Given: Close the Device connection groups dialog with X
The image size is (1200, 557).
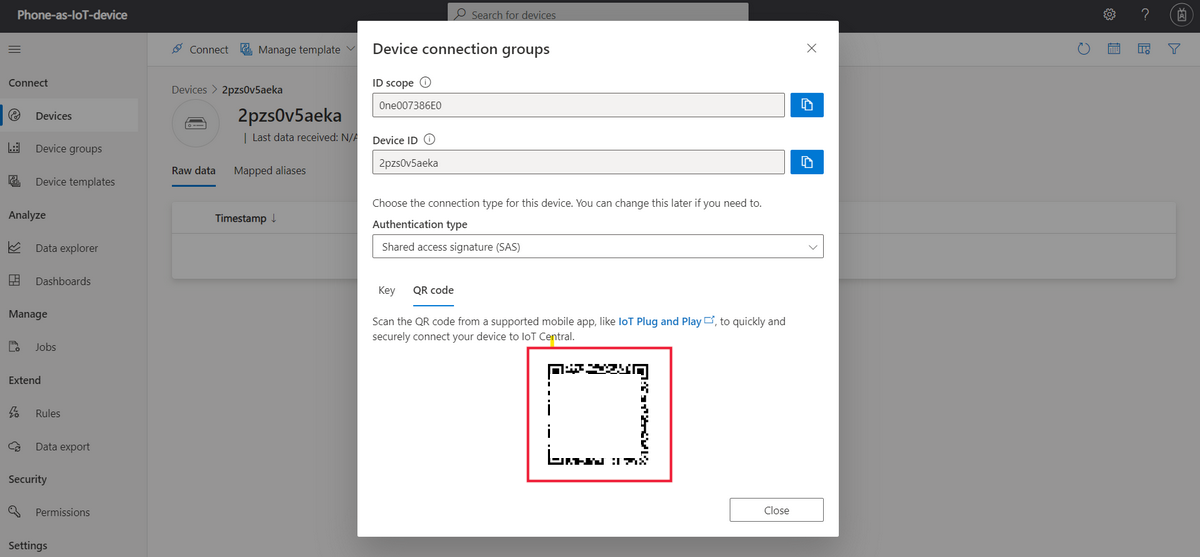Looking at the screenshot, I should (811, 48).
